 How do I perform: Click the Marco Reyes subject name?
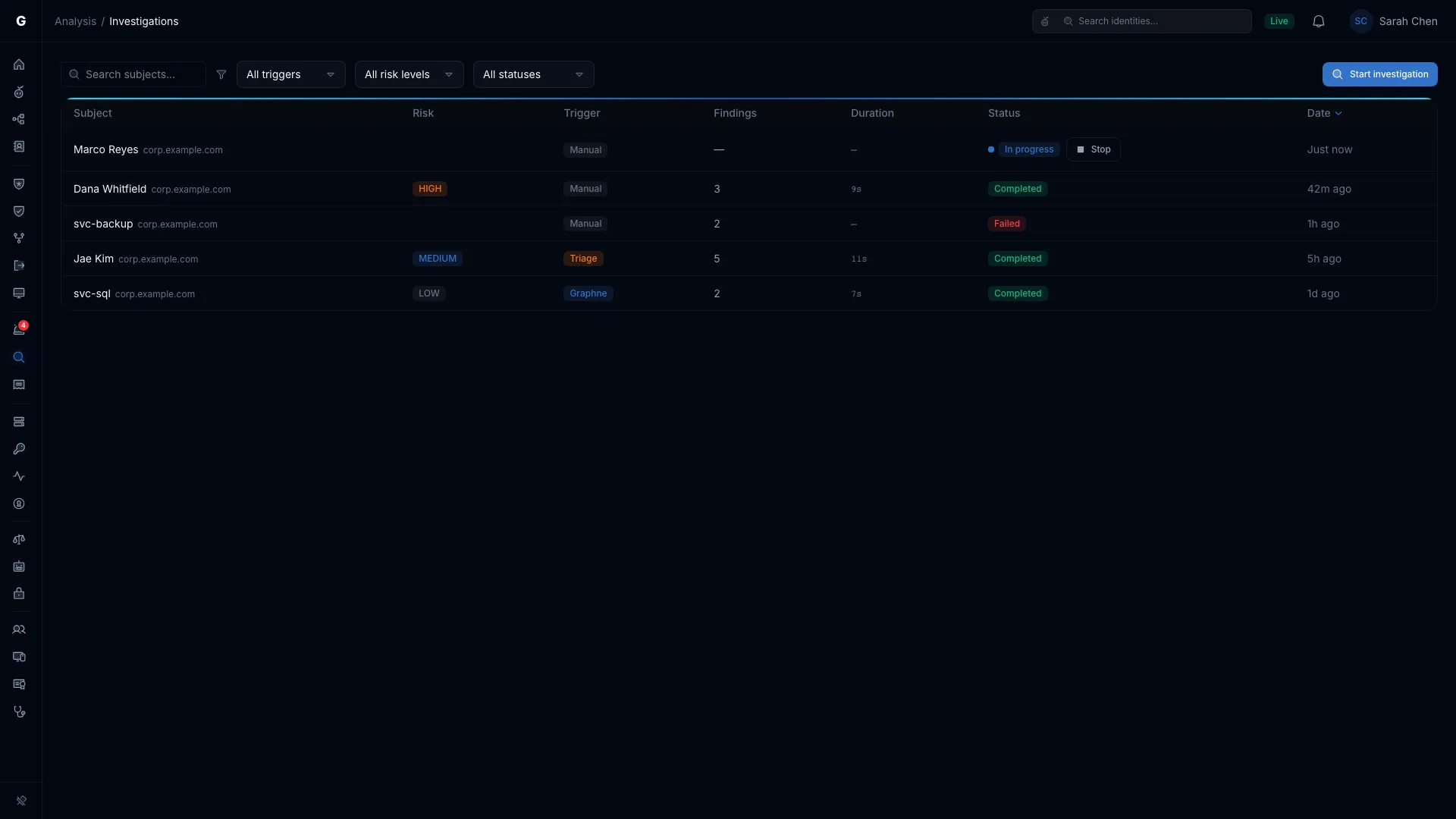point(105,149)
